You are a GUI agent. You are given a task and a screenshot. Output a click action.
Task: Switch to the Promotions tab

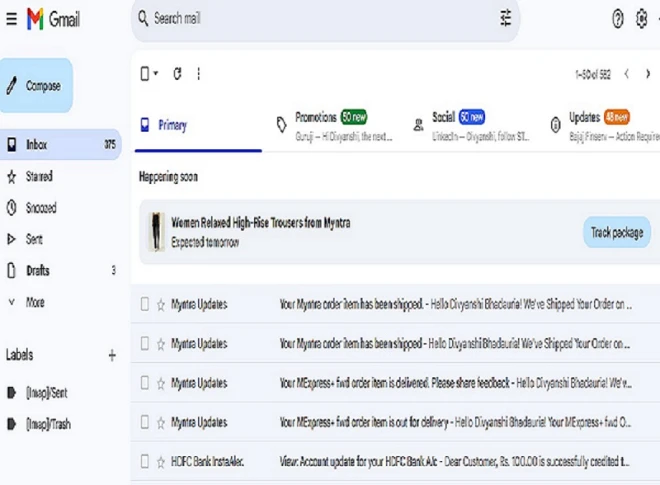tap(335, 125)
